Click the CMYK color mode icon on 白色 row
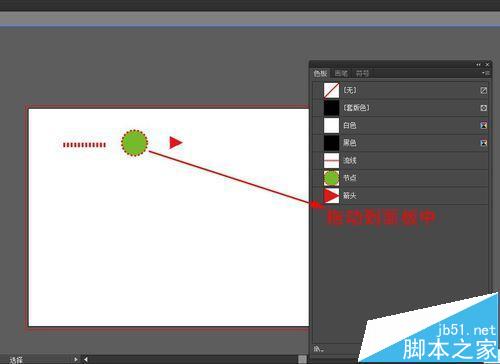 (x=483, y=125)
